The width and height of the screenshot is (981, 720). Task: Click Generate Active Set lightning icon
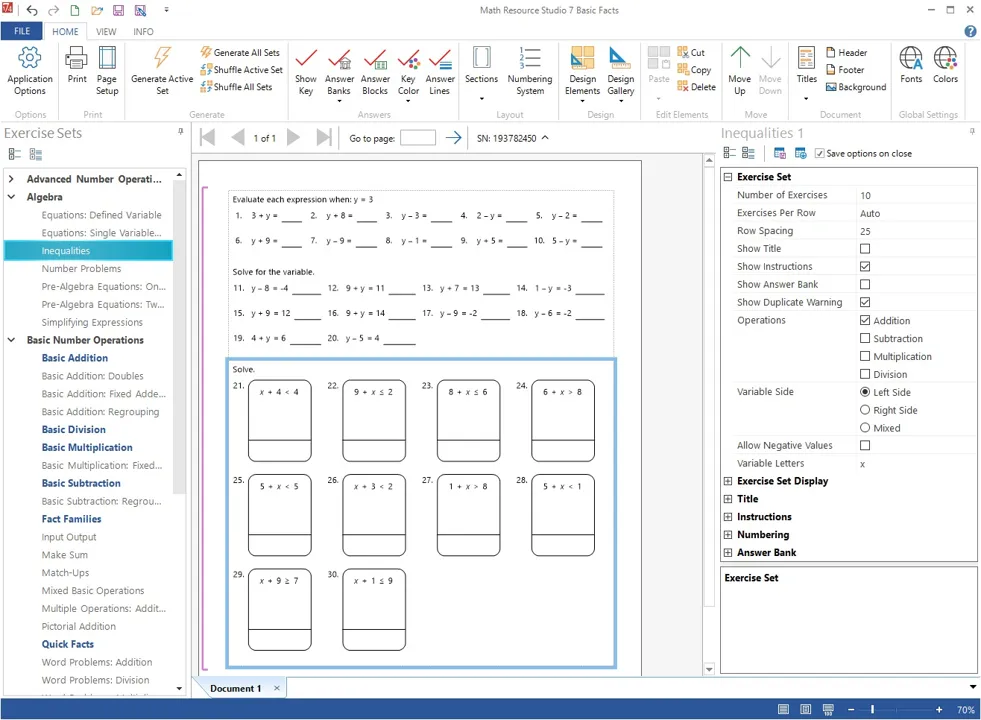(162, 58)
